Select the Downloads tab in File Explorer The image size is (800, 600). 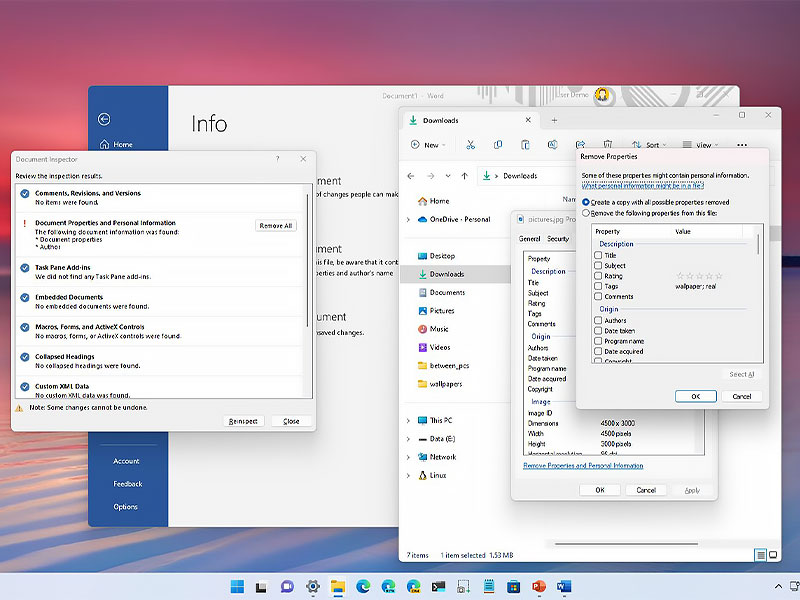[469, 120]
